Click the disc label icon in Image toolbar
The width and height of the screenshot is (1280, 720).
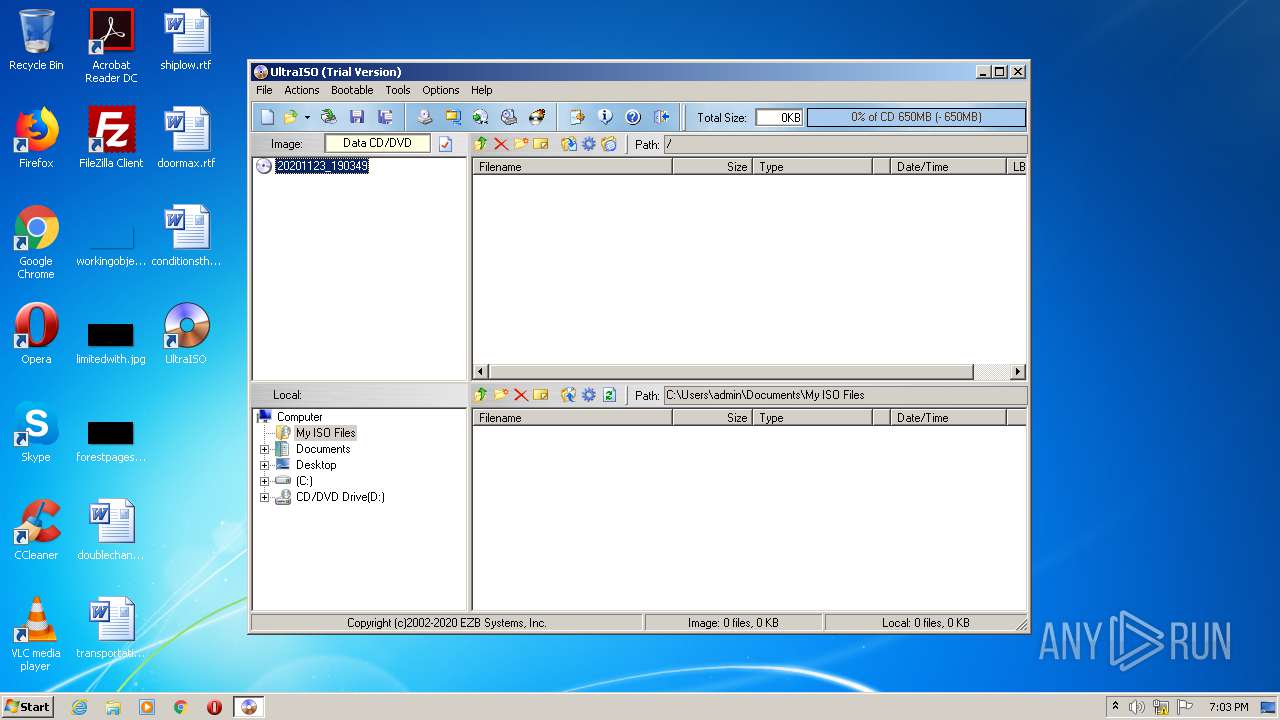(609, 144)
